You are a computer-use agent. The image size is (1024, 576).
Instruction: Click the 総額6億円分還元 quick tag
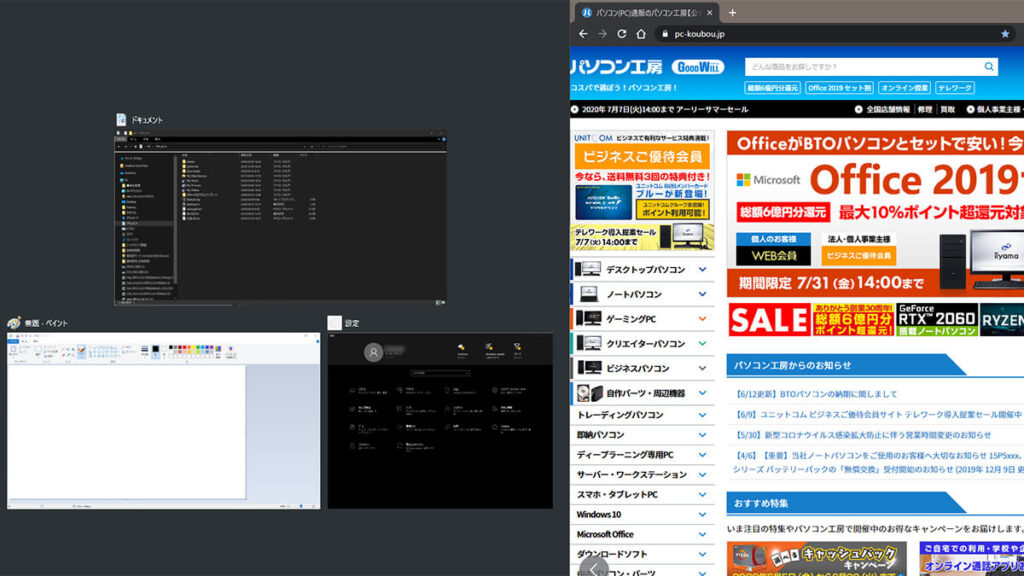pyautogui.click(x=773, y=88)
